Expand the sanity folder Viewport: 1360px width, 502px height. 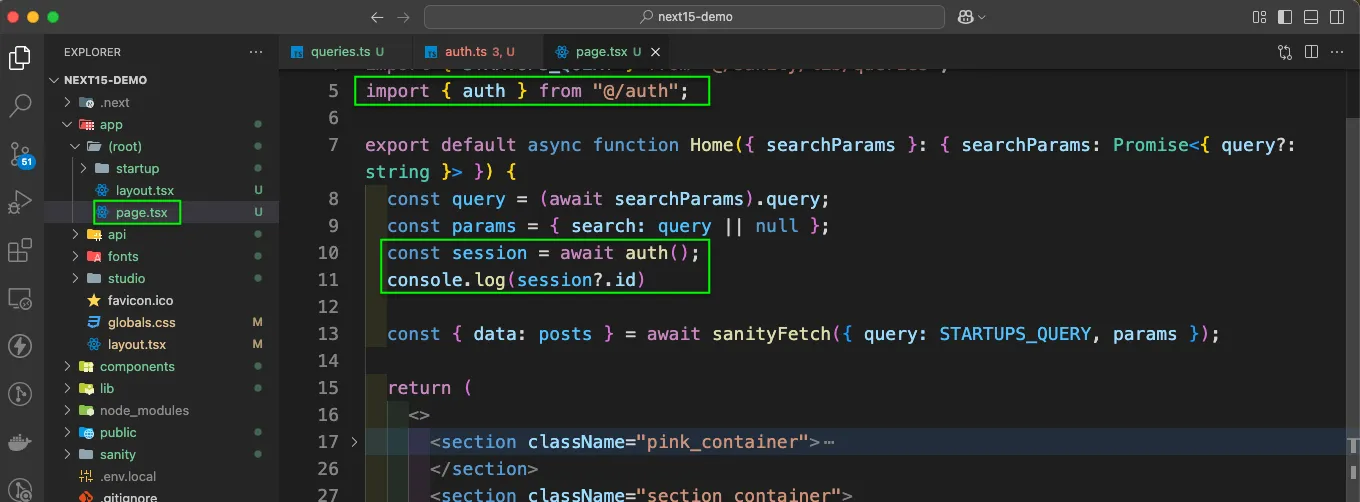click(x=68, y=454)
